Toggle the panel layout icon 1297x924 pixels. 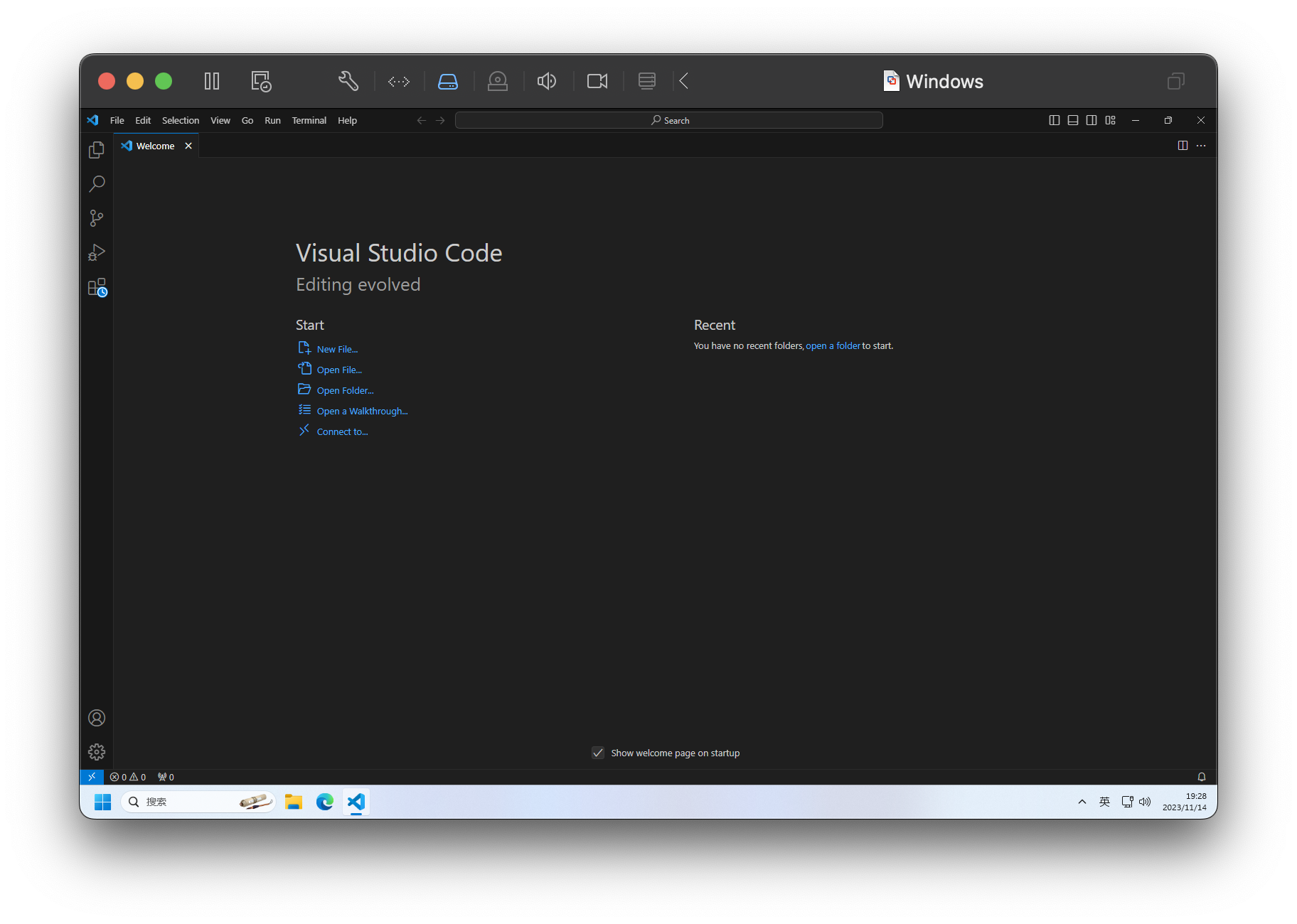click(x=1073, y=120)
